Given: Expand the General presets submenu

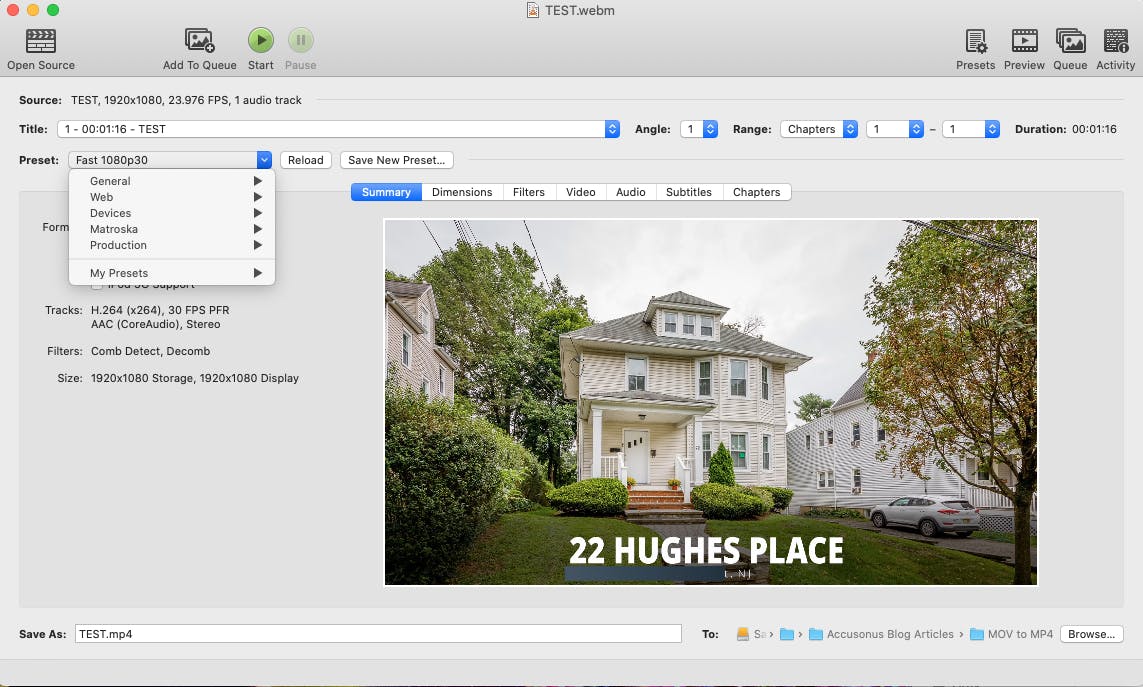Looking at the screenshot, I should 171,181.
